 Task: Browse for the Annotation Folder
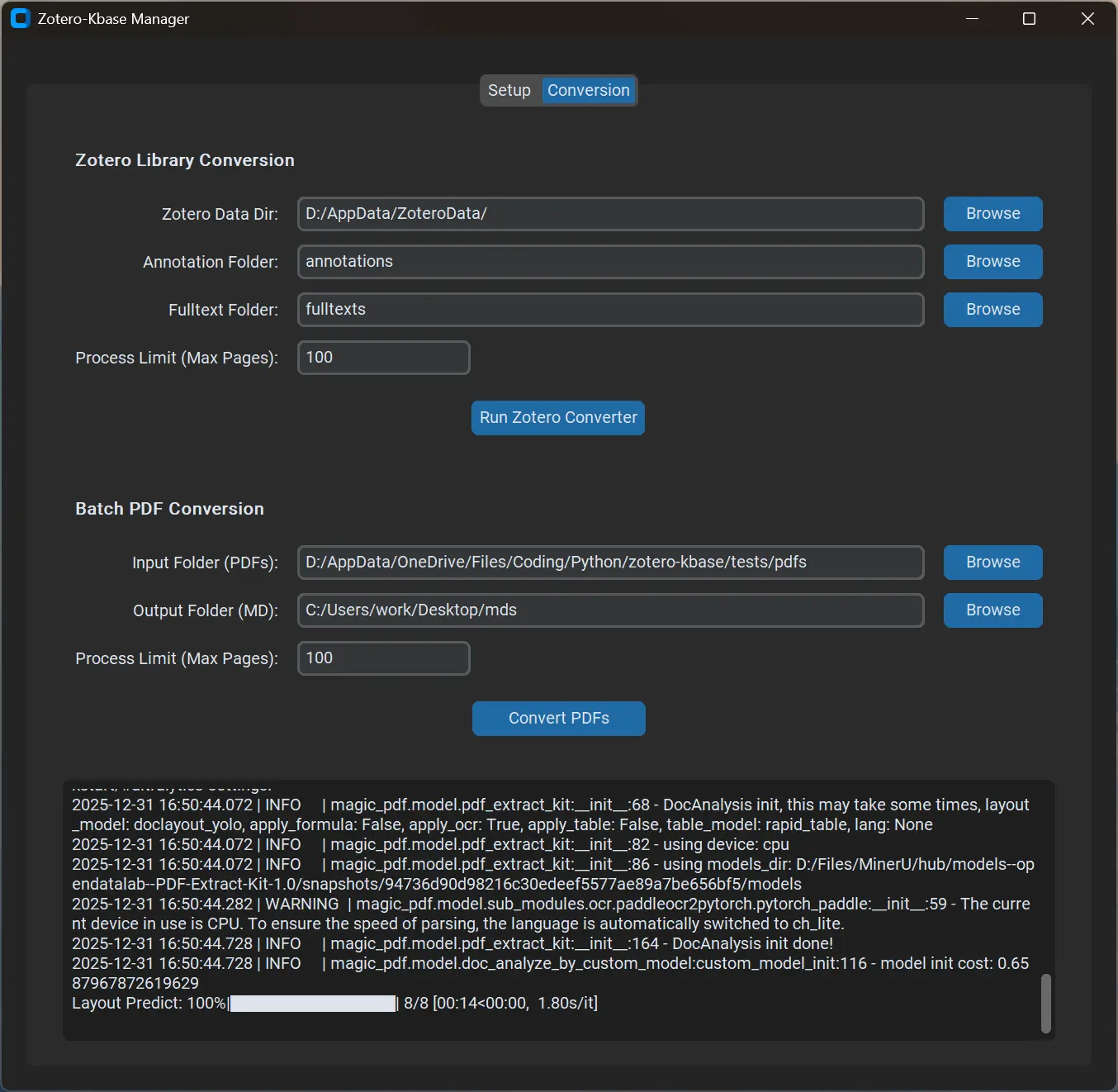[992, 262]
